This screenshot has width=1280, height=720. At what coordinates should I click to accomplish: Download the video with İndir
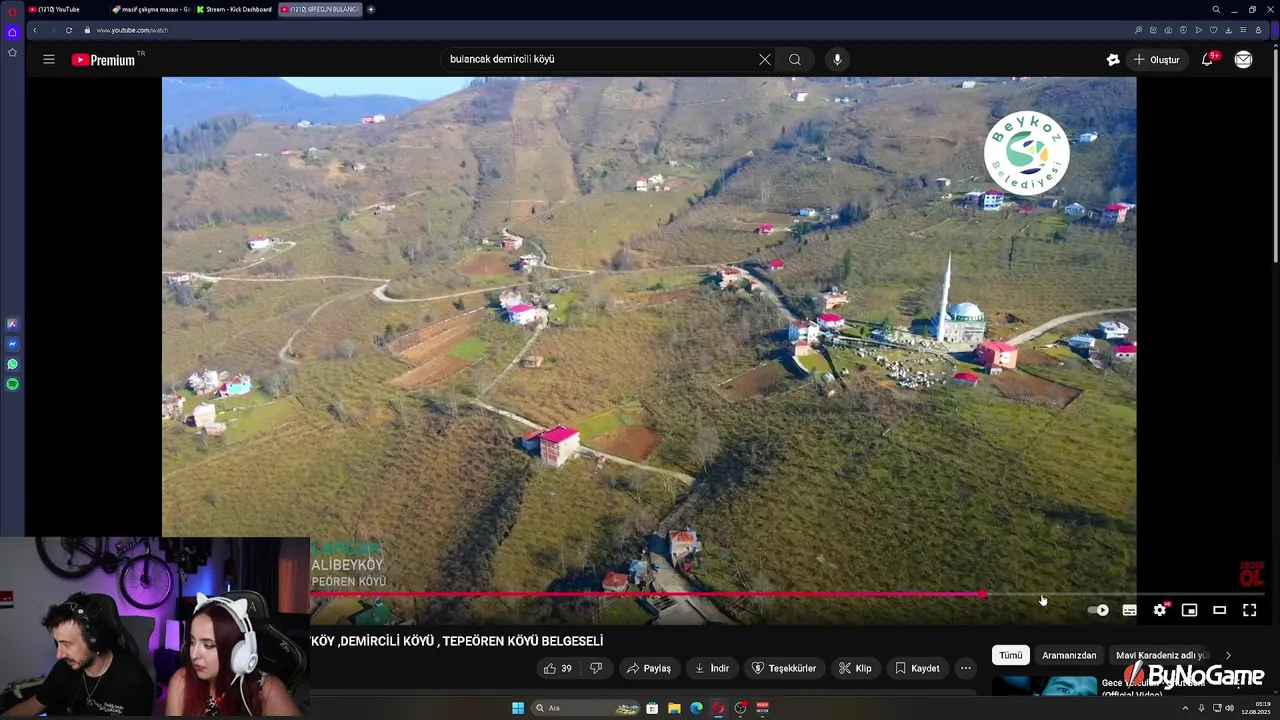pos(712,668)
